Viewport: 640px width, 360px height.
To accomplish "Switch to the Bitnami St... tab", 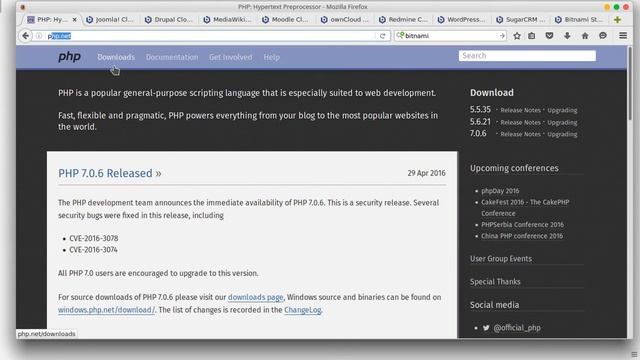I will click(x=580, y=20).
